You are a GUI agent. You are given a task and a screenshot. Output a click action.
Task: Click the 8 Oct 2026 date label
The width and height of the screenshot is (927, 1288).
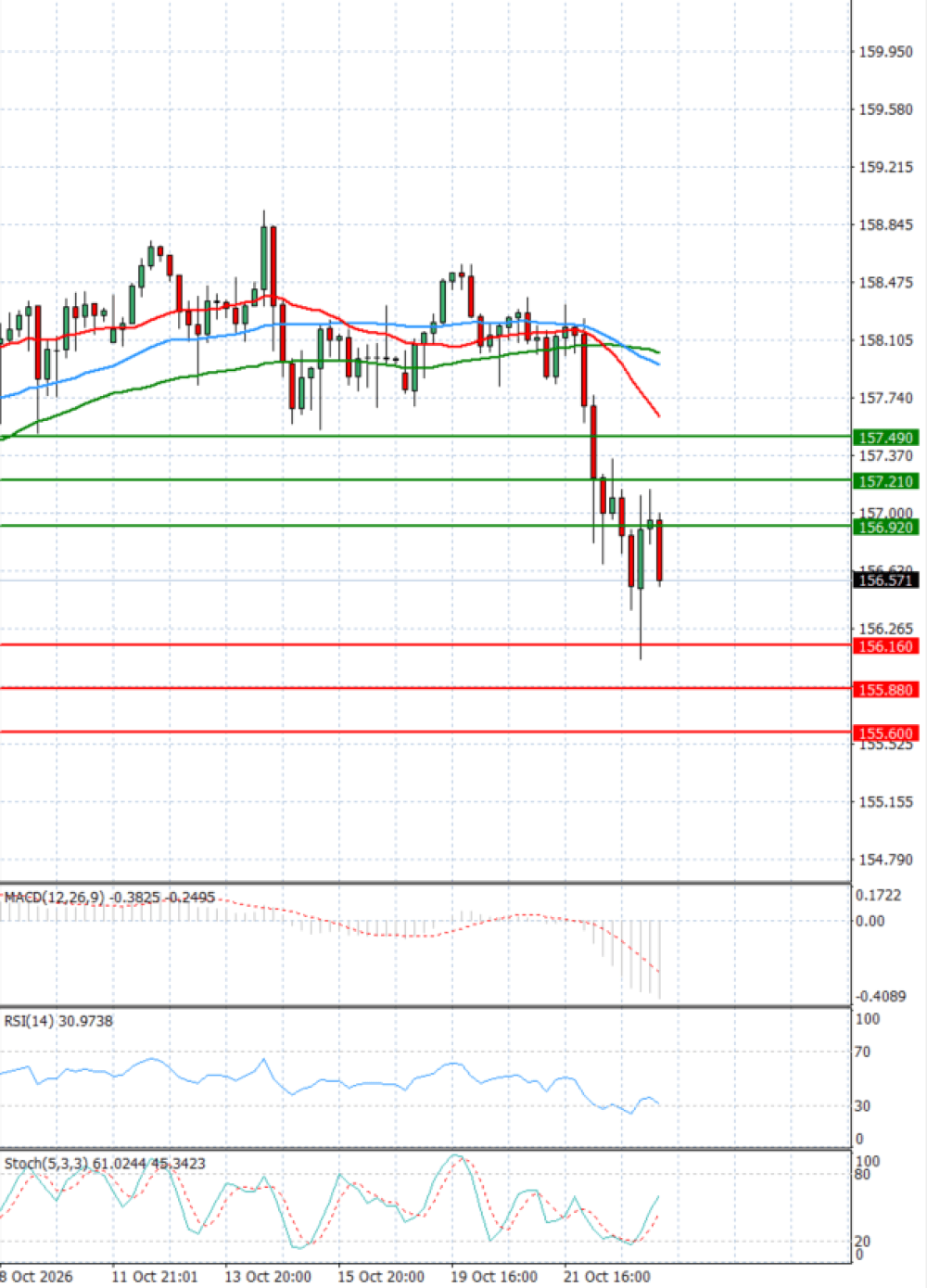coord(35,1277)
